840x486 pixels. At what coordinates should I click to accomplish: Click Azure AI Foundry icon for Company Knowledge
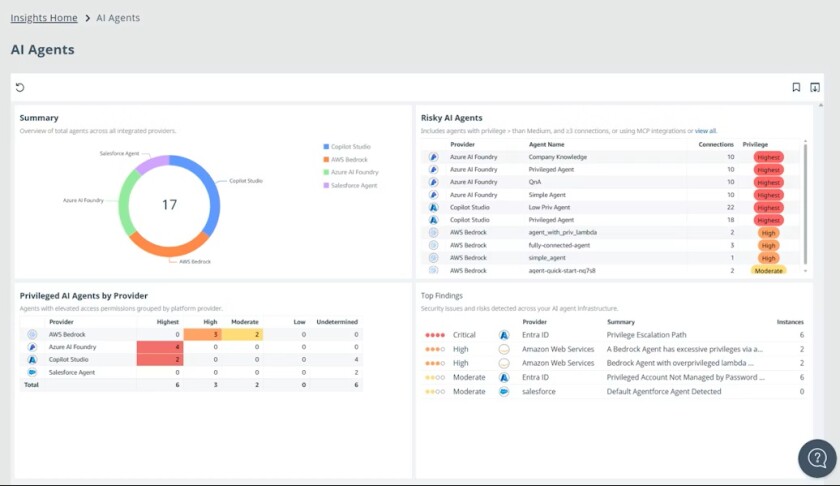[x=433, y=157]
